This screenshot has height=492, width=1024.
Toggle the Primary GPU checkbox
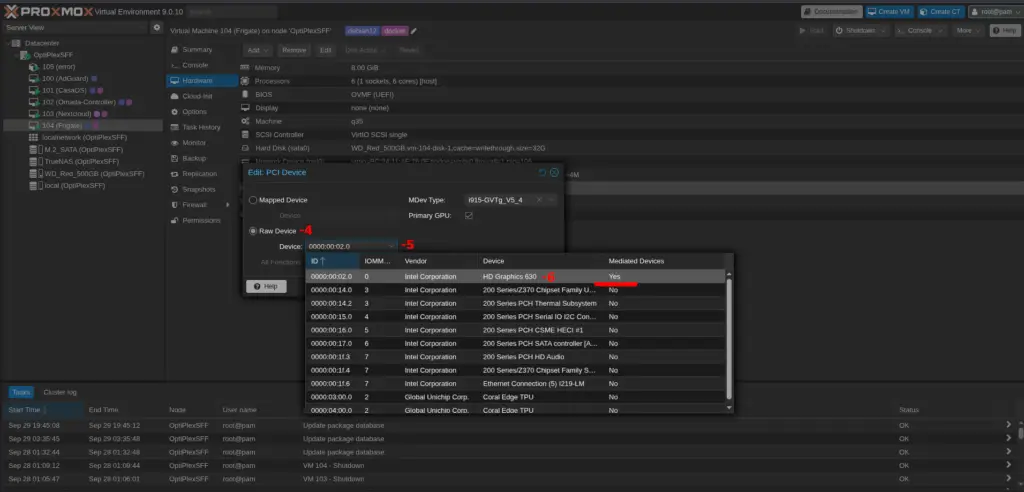click(x=469, y=215)
